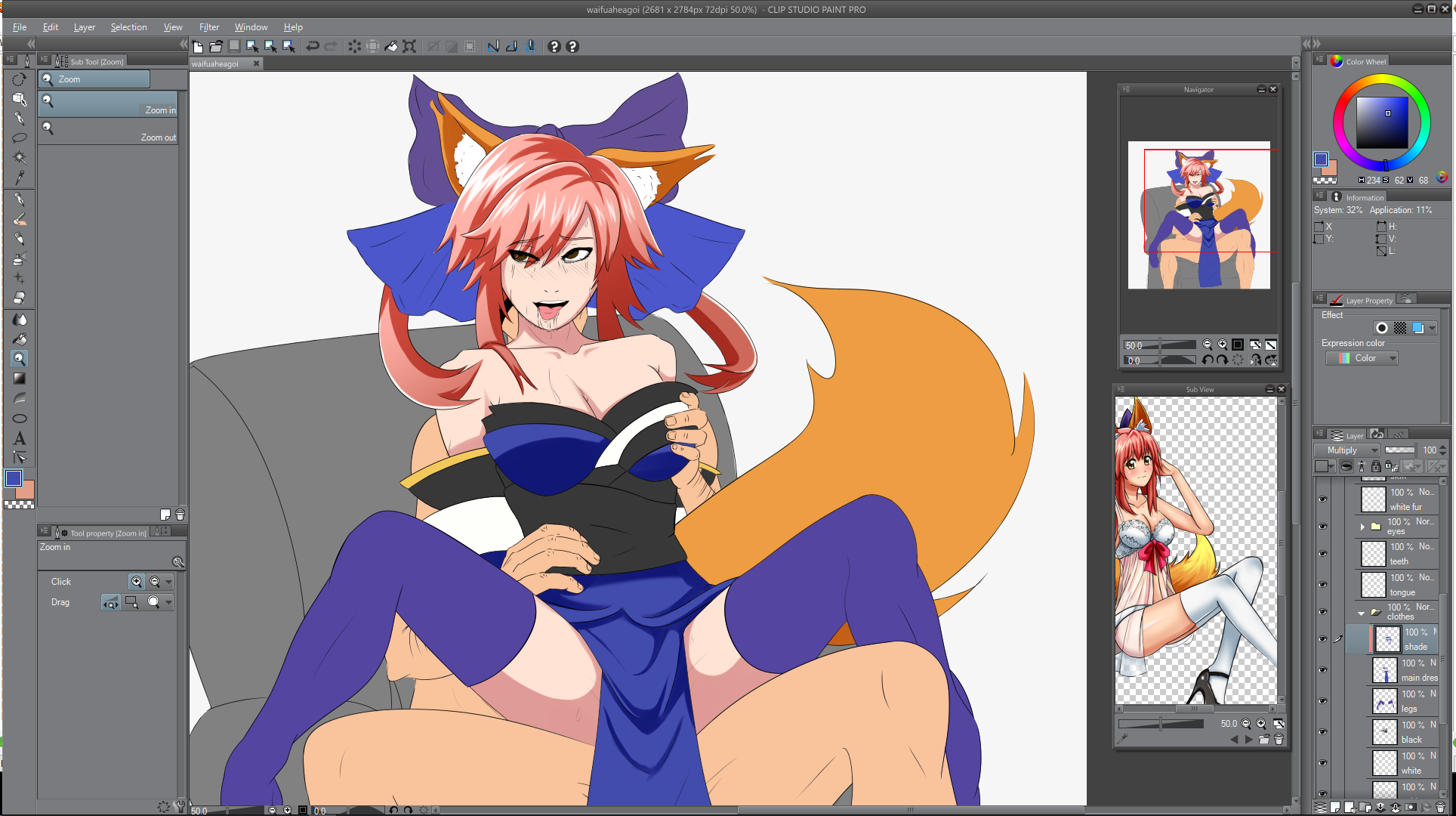Collapse the clothes layer folder
The image size is (1456, 816).
click(1362, 613)
